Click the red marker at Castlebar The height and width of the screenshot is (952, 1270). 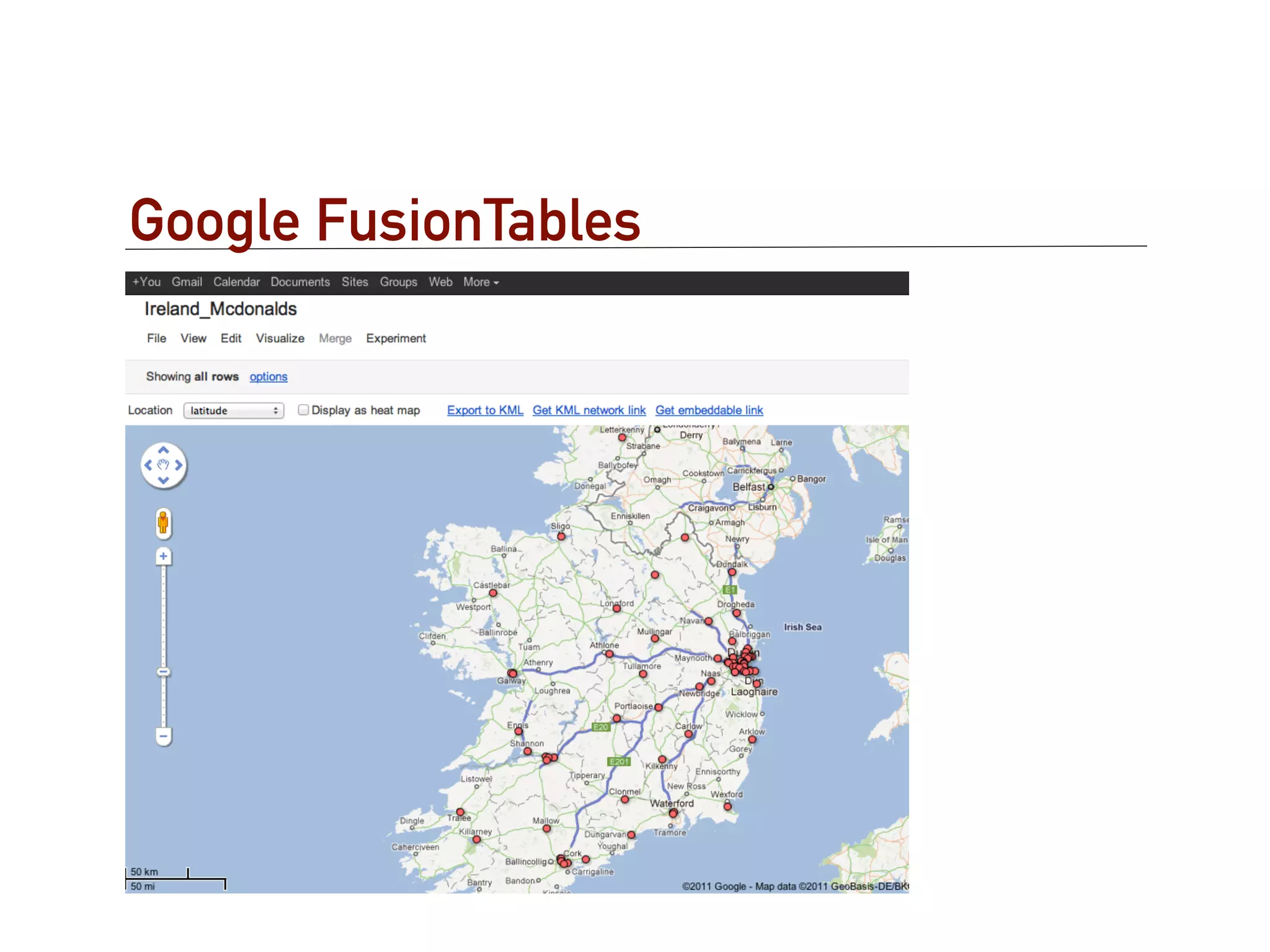coord(493,593)
